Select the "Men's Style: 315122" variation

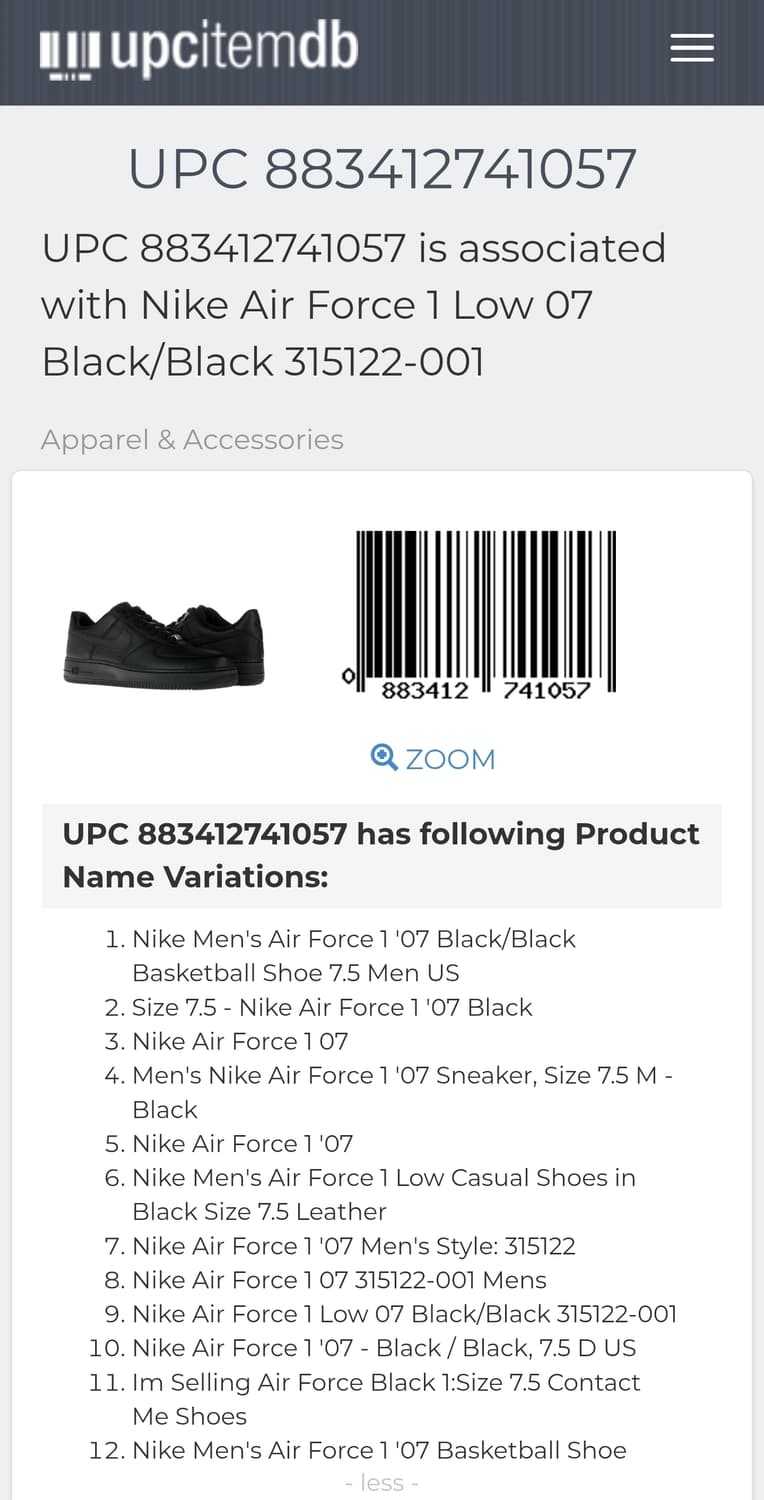(354, 1246)
